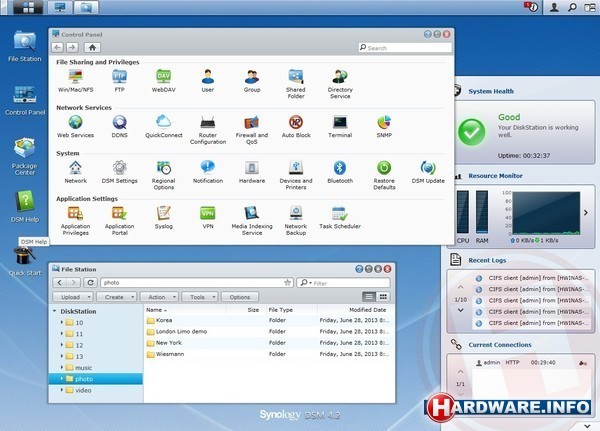Open the user account menu in top bar
Screen dimensions: 600x431
[554, 7]
